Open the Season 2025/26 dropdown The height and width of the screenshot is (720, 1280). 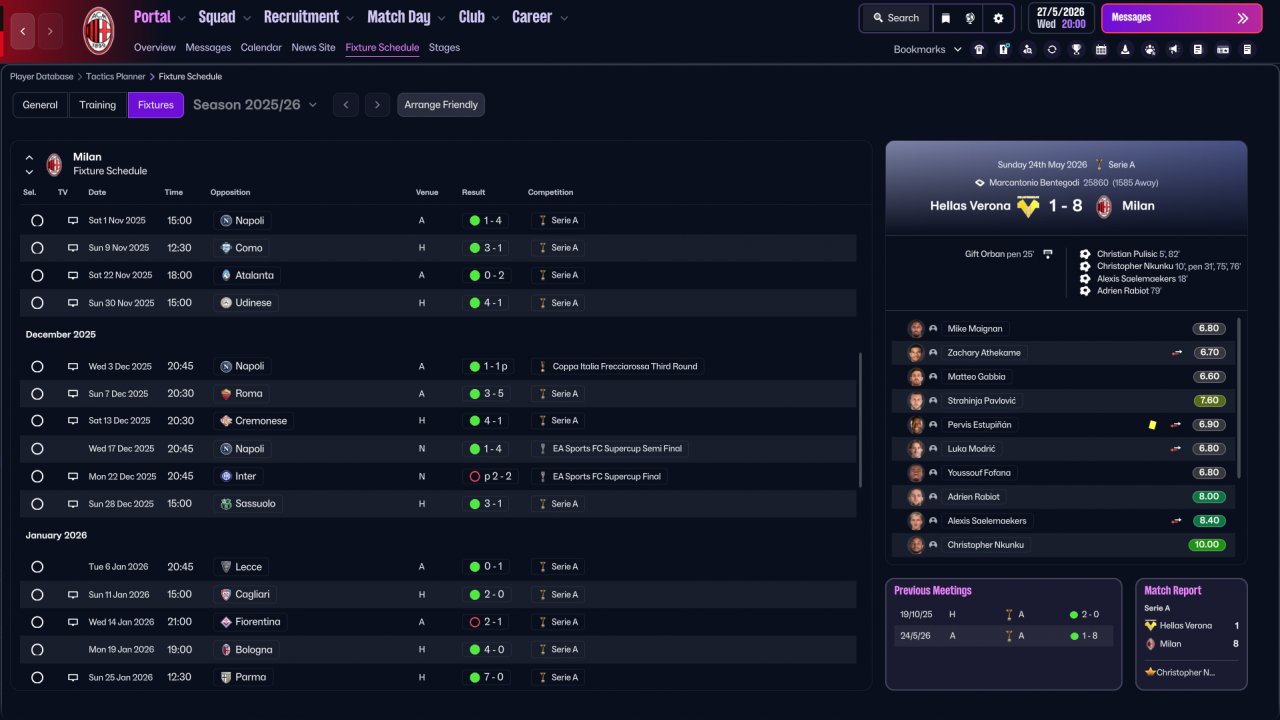click(255, 105)
